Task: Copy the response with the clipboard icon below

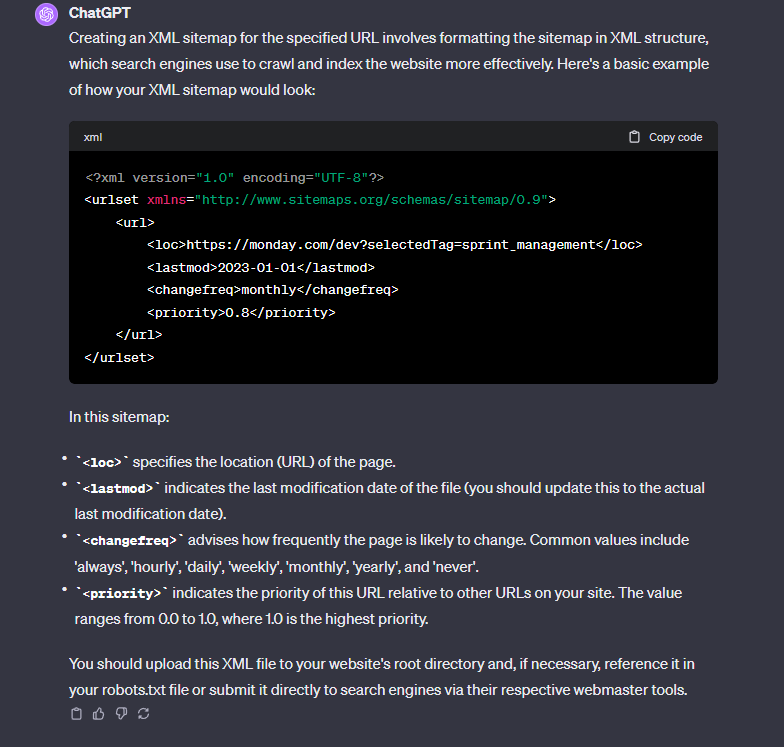Action: 77,713
